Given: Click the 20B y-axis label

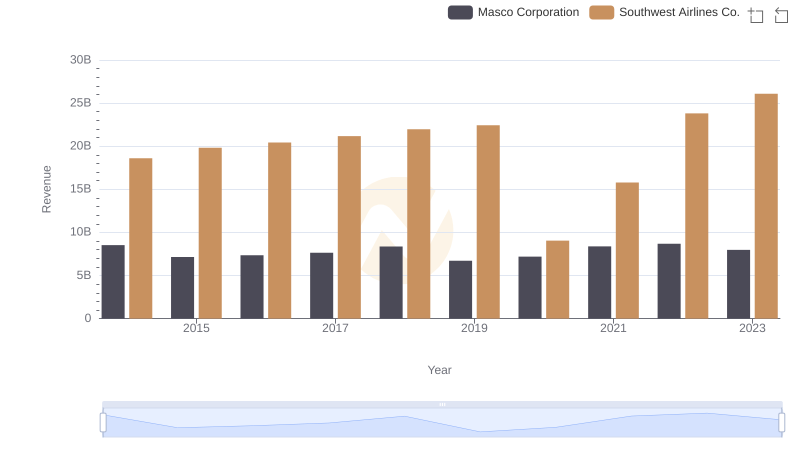Looking at the screenshot, I should pyautogui.click(x=81, y=146).
